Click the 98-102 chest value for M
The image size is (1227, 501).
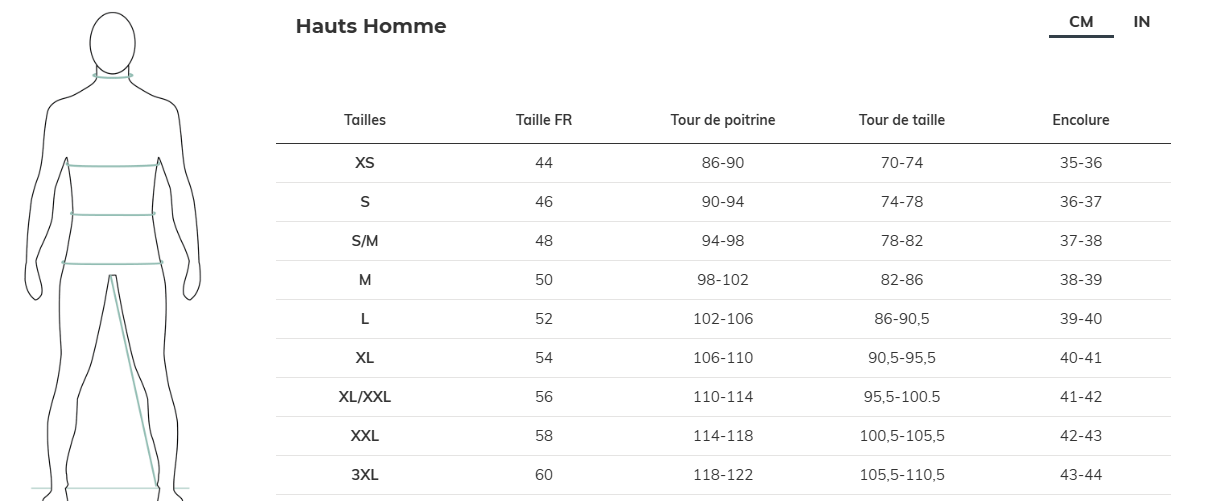[x=723, y=280]
